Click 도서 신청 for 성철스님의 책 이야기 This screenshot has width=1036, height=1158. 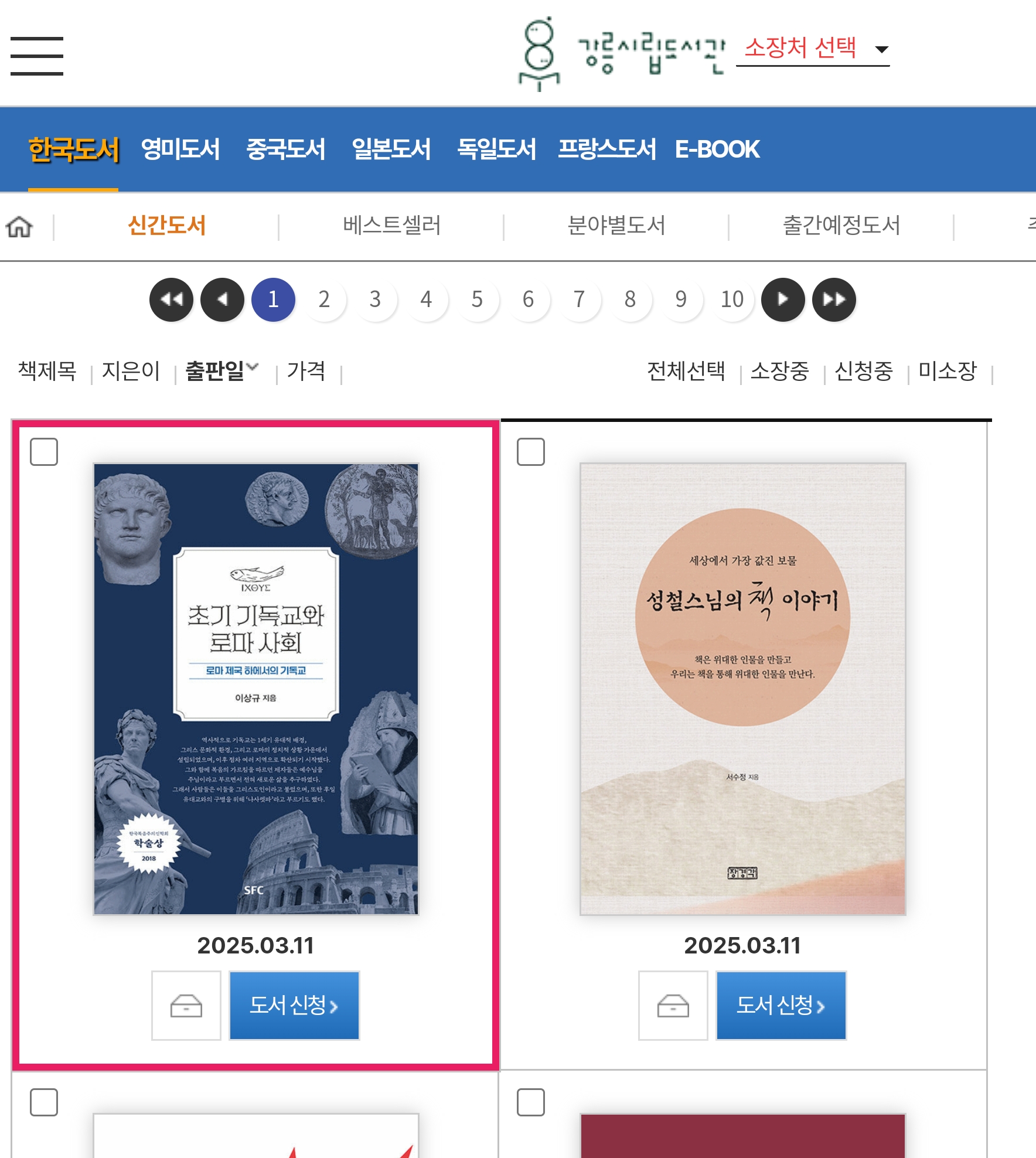(781, 1006)
